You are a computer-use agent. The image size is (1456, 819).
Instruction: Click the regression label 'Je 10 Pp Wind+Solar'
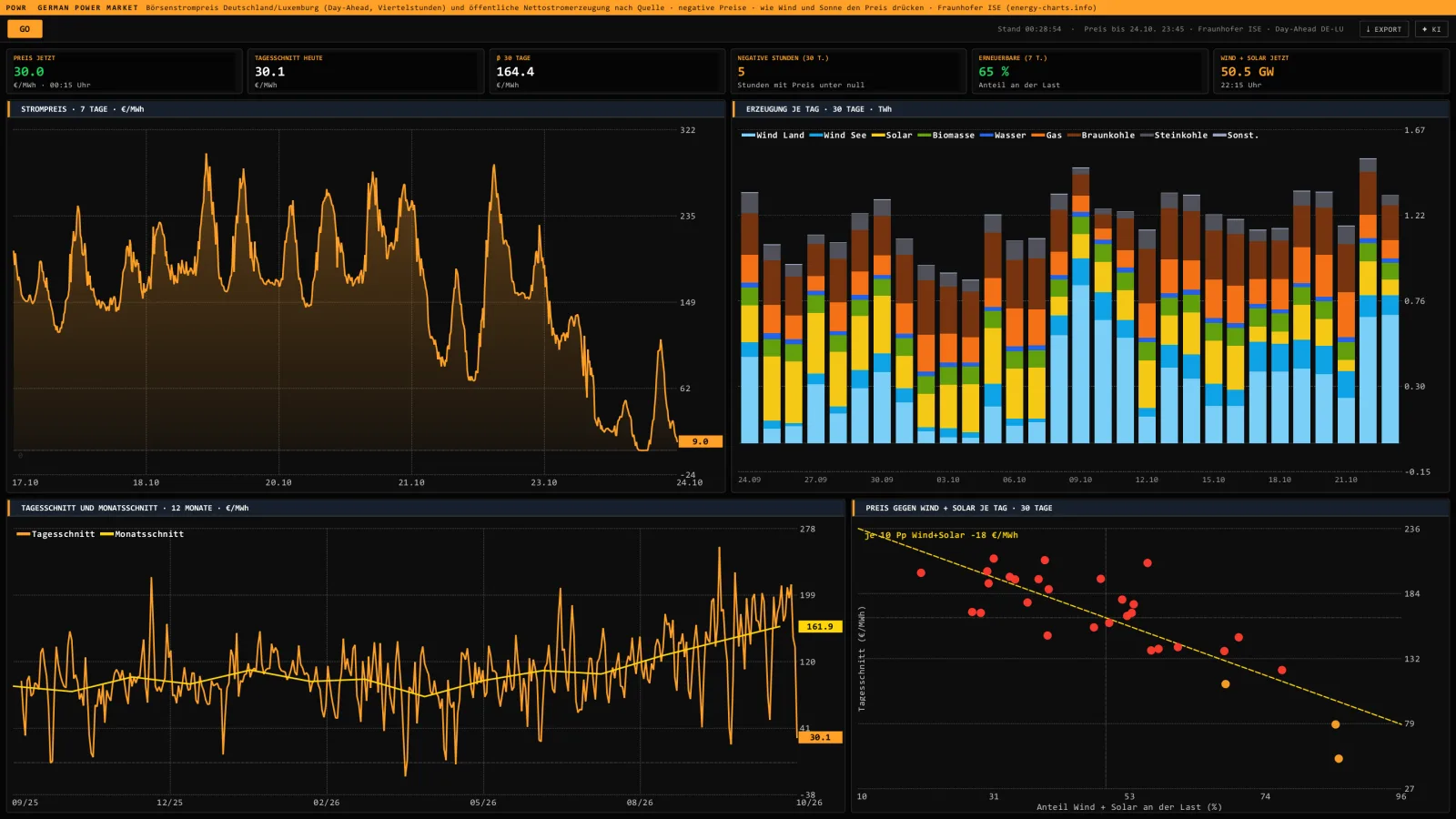pos(941,535)
